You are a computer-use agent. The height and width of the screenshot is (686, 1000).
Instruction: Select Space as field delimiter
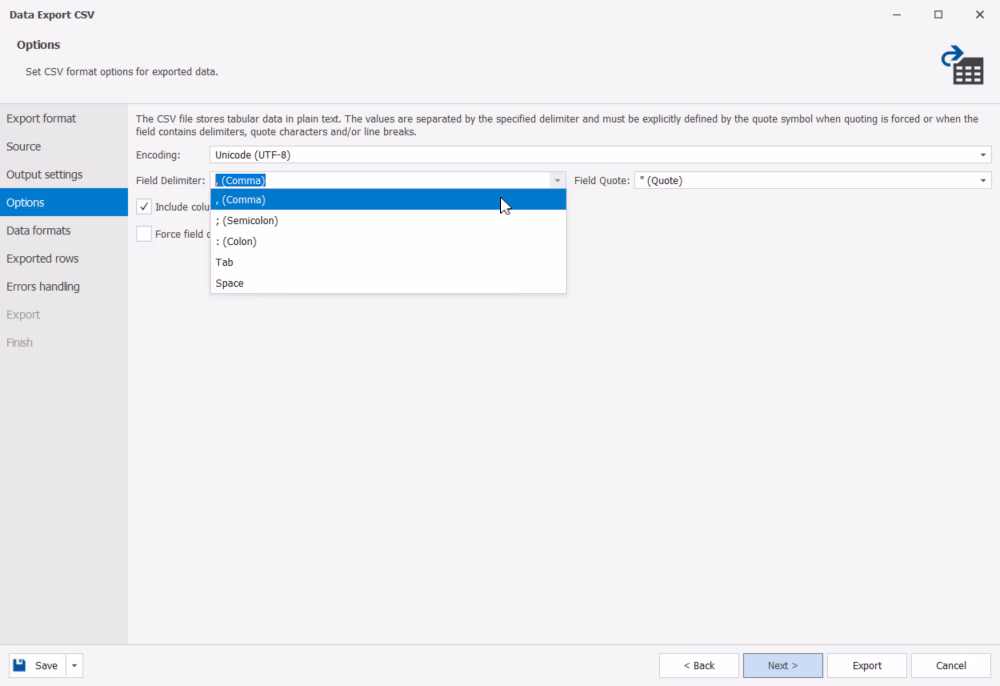coord(388,283)
